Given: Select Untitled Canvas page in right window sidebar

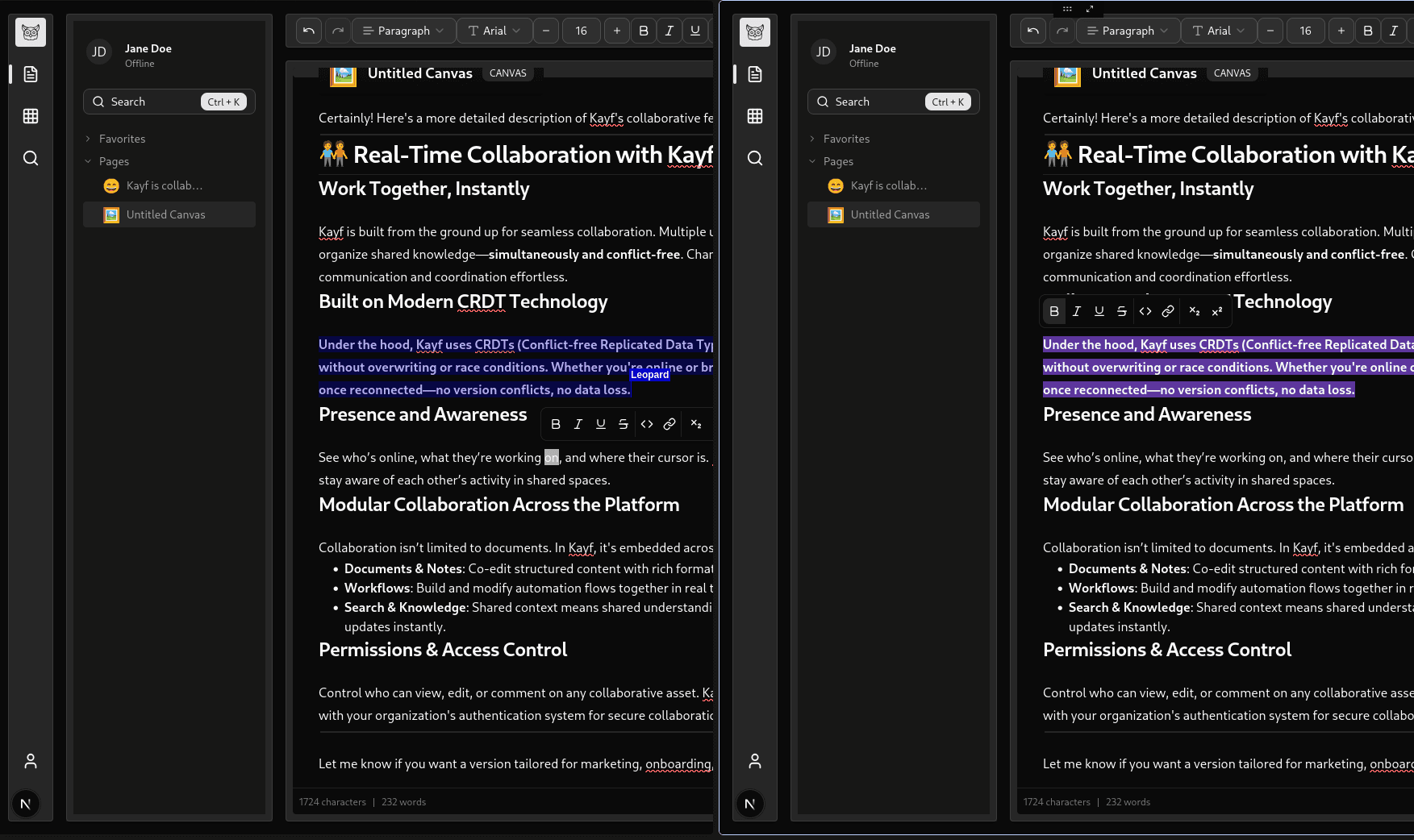Looking at the screenshot, I should (x=894, y=214).
